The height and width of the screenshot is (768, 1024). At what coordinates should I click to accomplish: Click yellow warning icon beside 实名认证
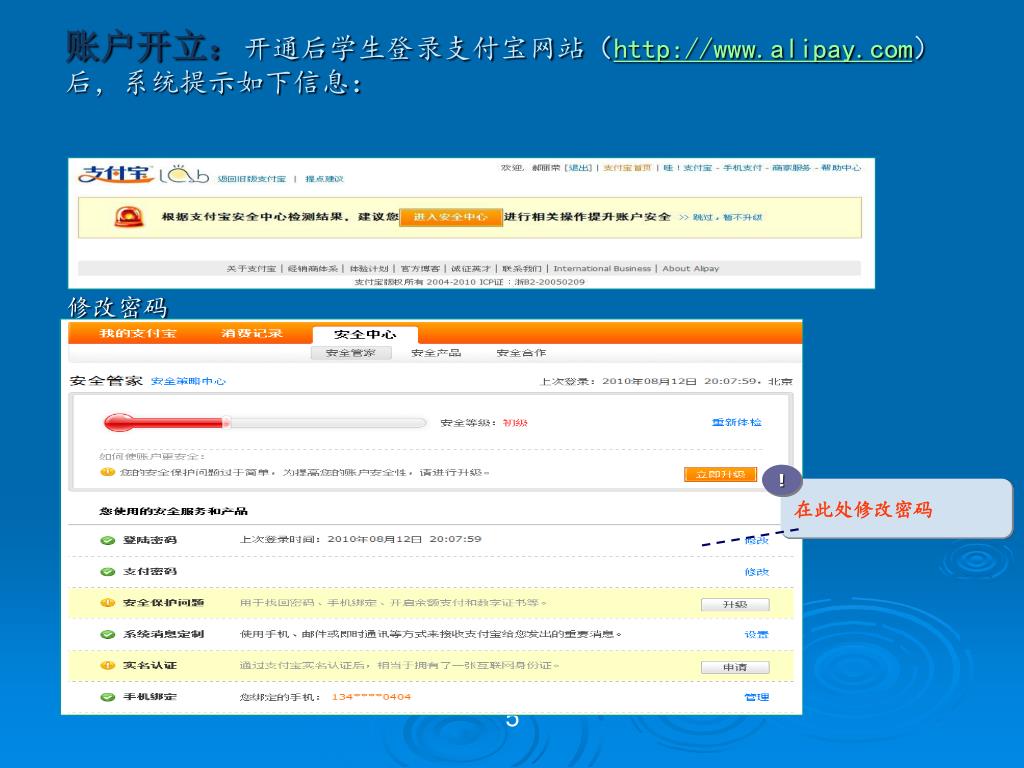point(108,665)
